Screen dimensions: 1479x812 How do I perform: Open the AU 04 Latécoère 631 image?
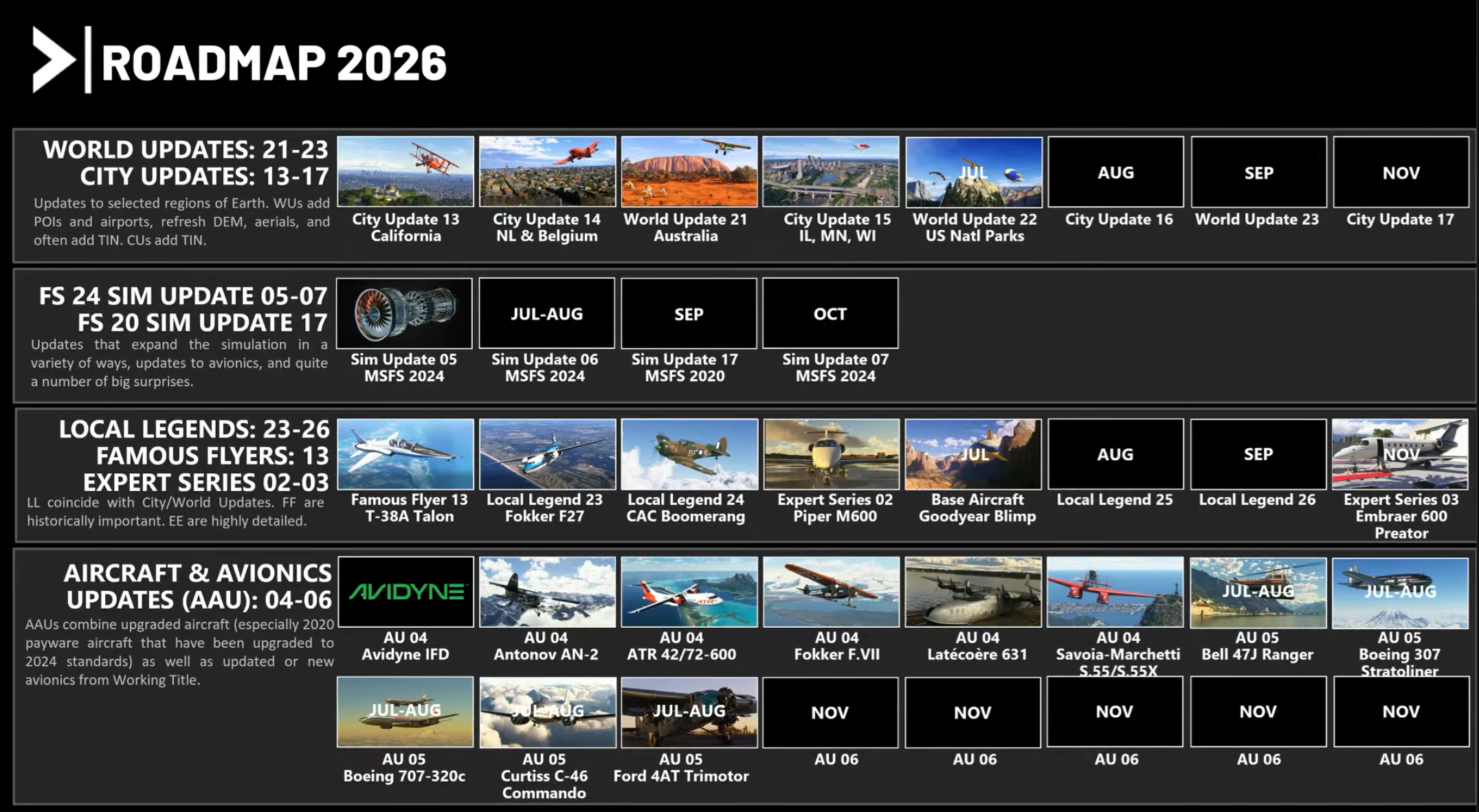pyautogui.click(x=974, y=592)
